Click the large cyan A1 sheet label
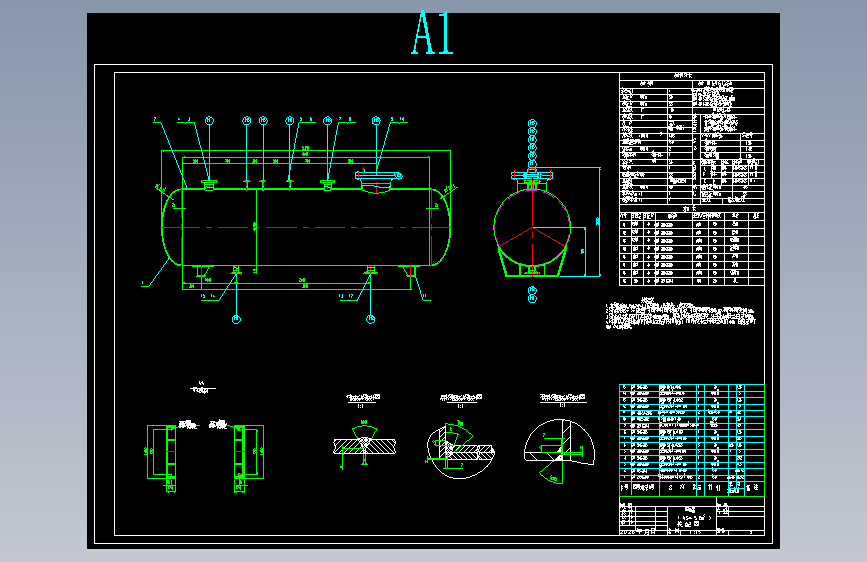This screenshot has height=562, width=867. (x=432, y=33)
